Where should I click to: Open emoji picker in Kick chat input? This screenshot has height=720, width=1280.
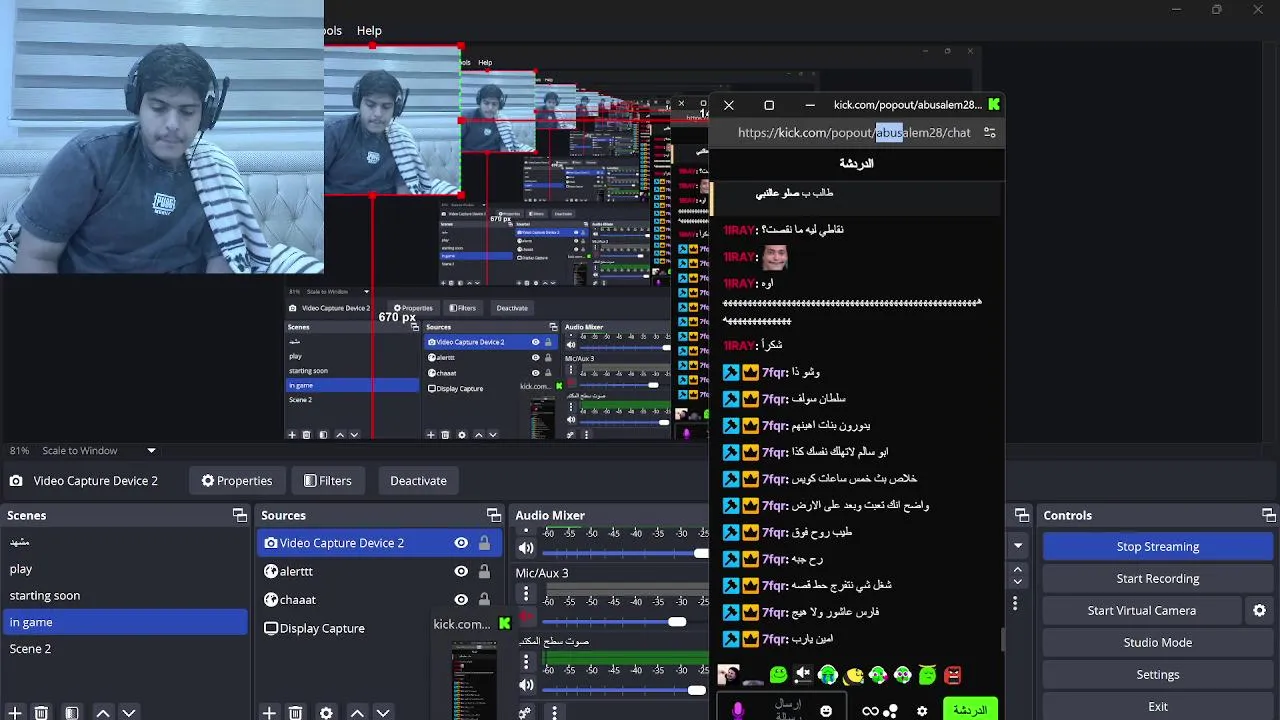coord(826,711)
